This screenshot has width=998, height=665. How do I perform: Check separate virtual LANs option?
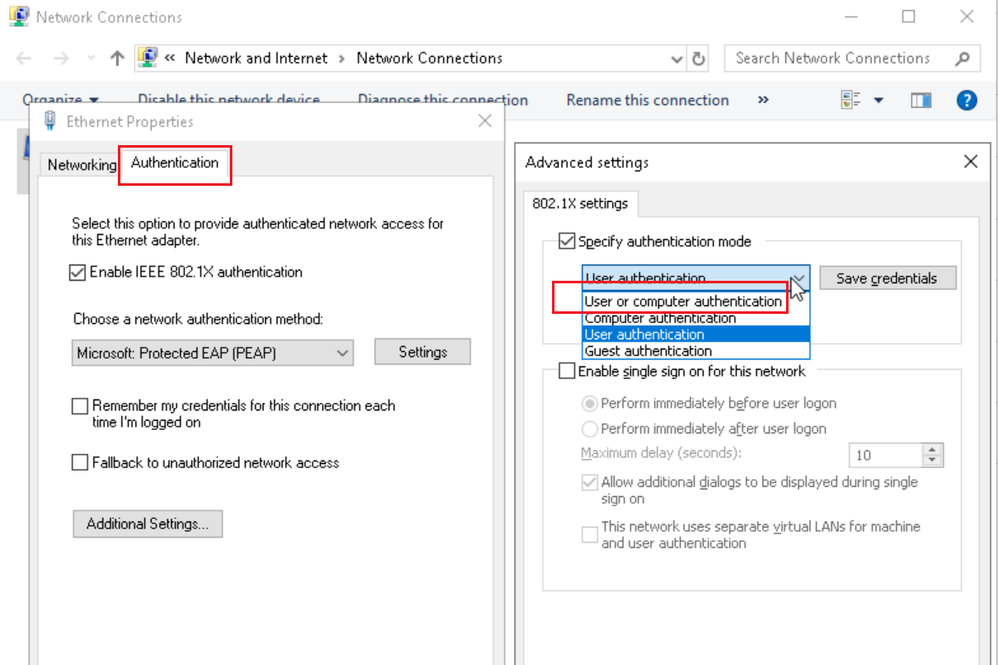coord(589,535)
